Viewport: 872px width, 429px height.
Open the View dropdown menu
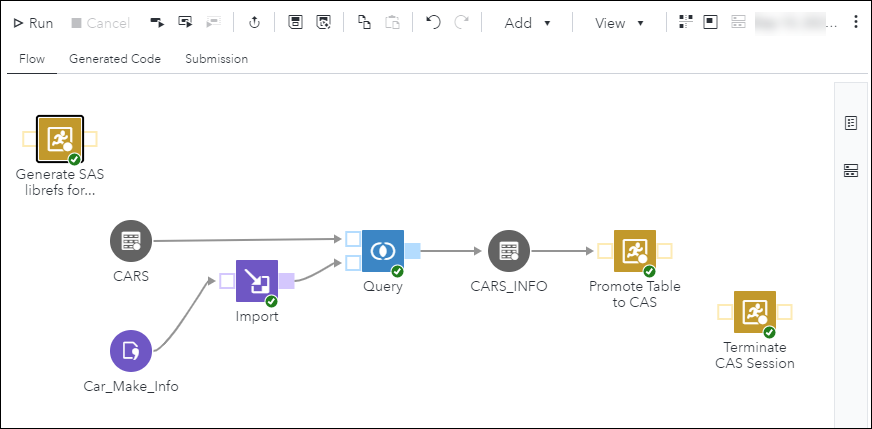619,23
